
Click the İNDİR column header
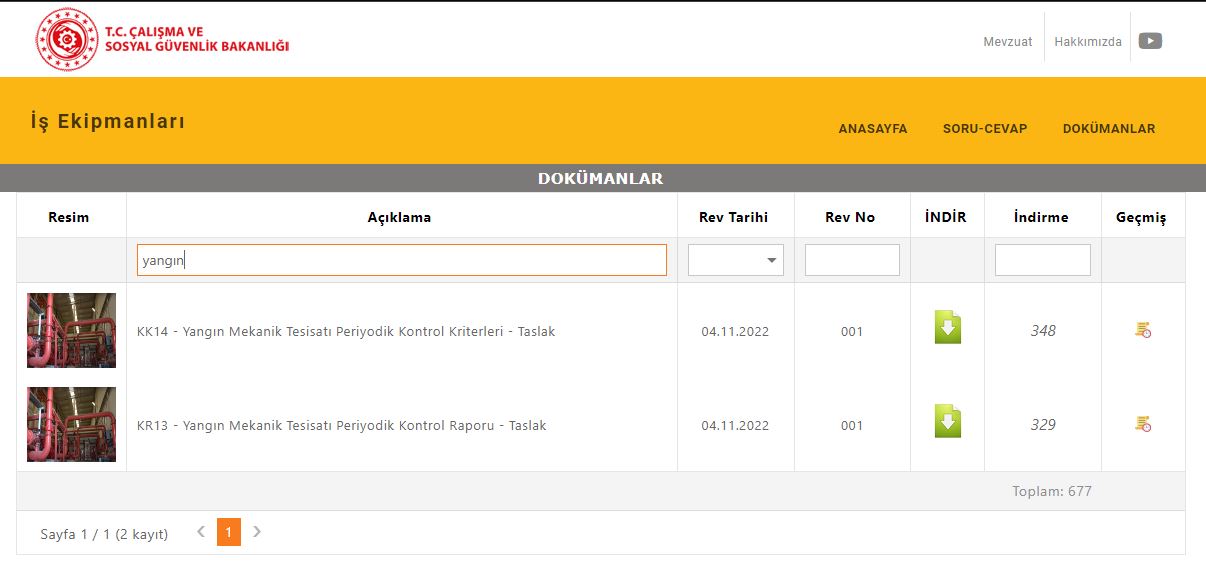point(946,217)
